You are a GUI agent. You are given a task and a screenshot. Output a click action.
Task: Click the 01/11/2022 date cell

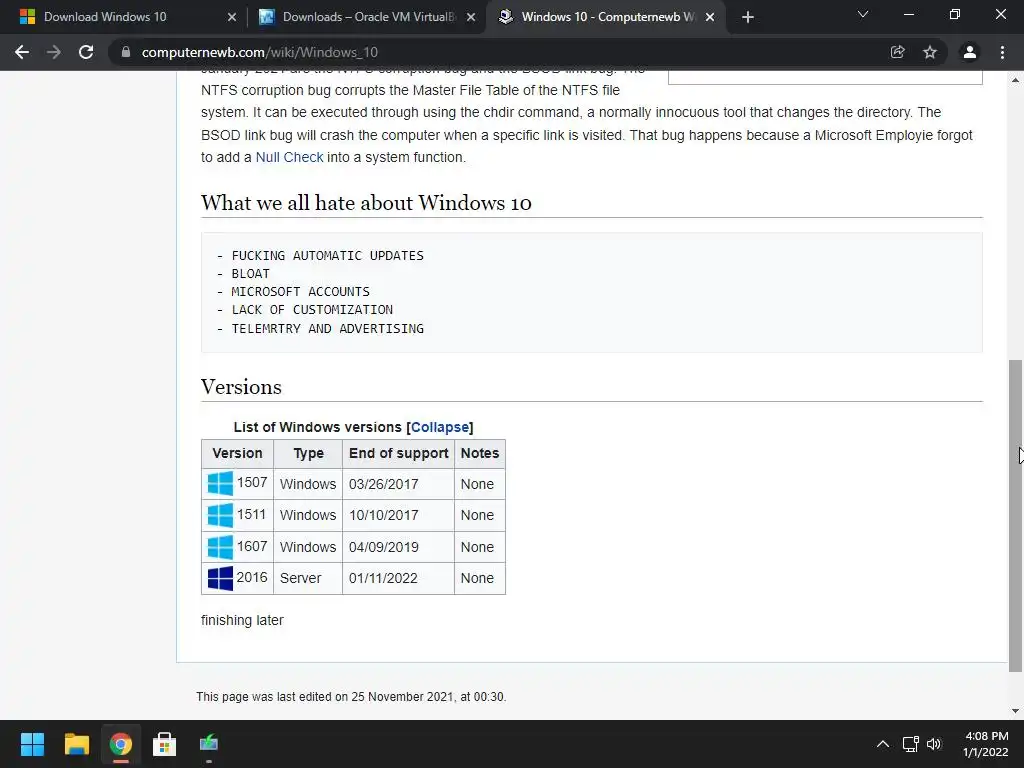(x=398, y=578)
